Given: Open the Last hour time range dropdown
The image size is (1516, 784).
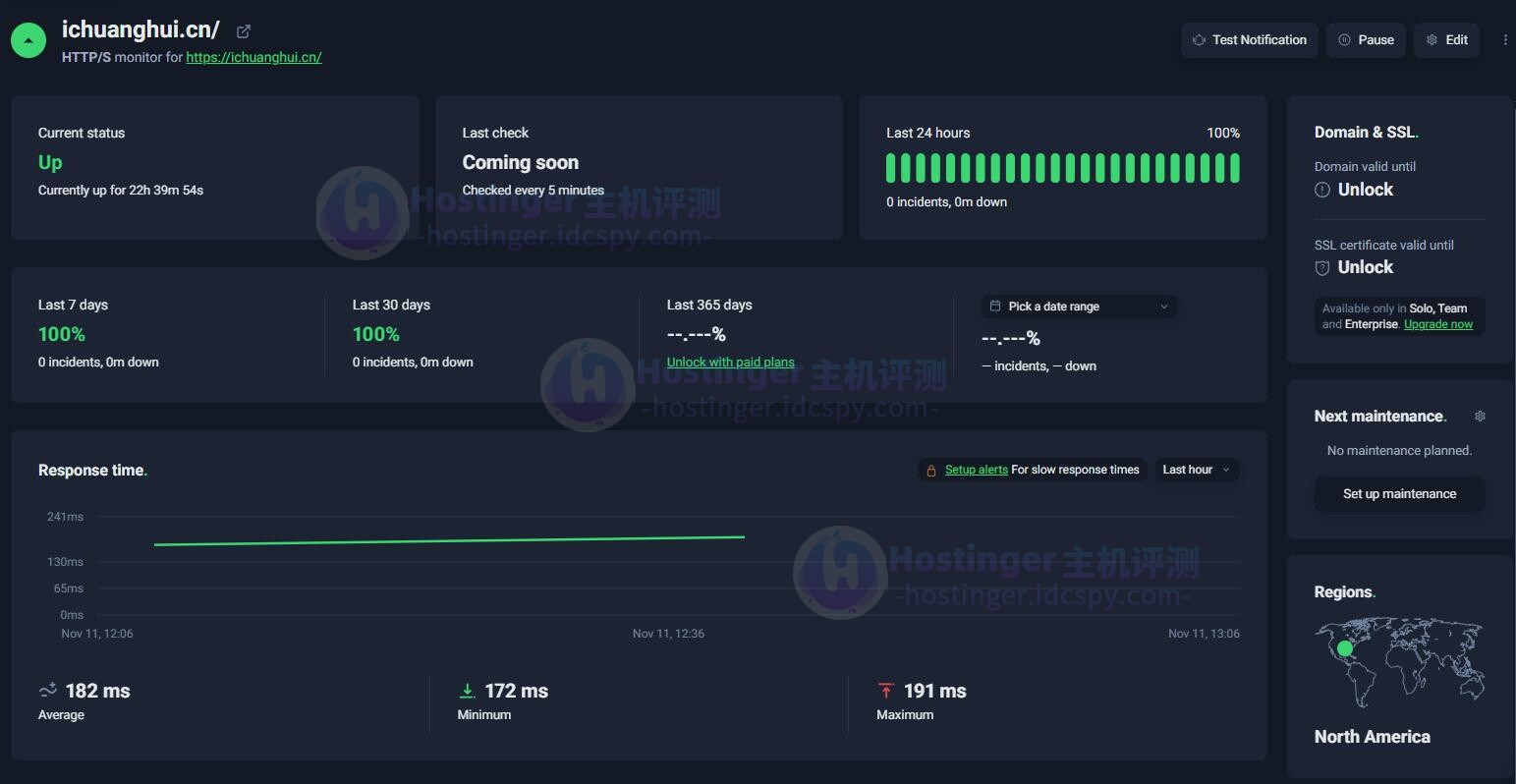Looking at the screenshot, I should [x=1196, y=471].
